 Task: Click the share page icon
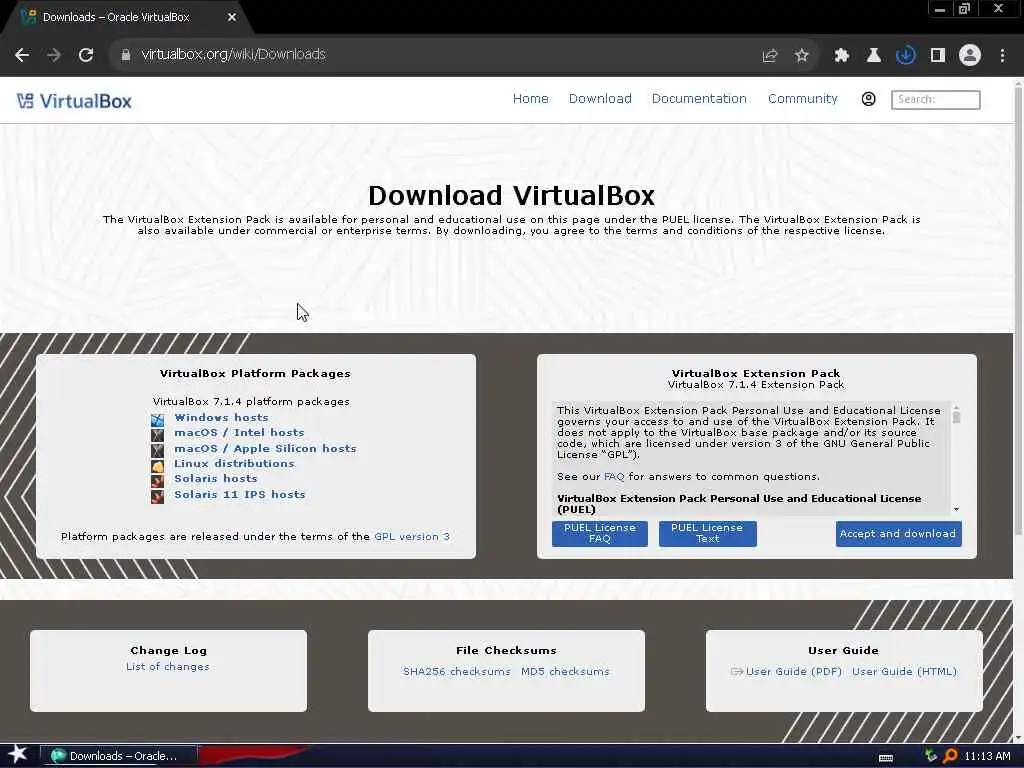coord(770,56)
